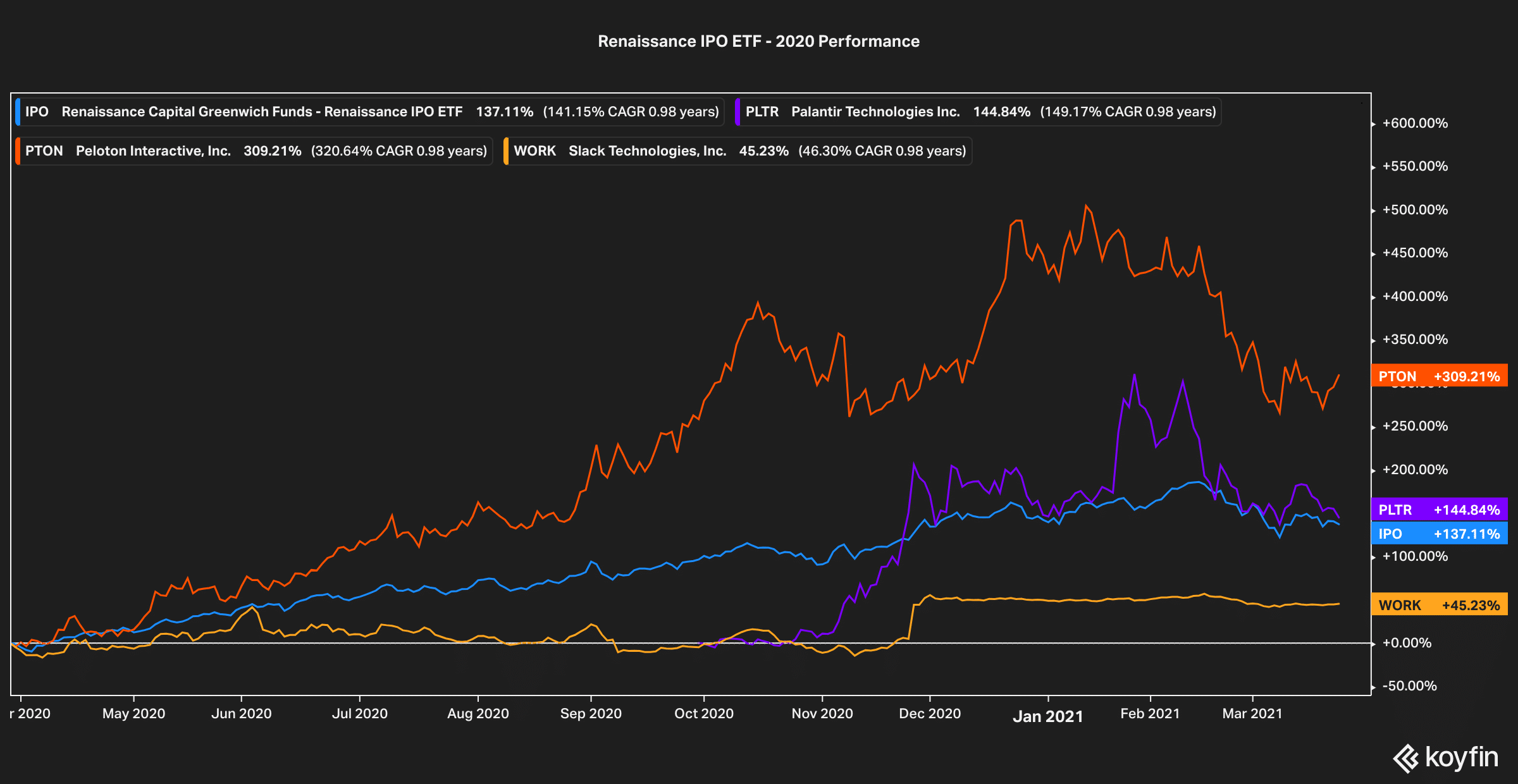Click the +500.00% y-axis label
Screen dimensions: 1518x784
tap(1415, 210)
